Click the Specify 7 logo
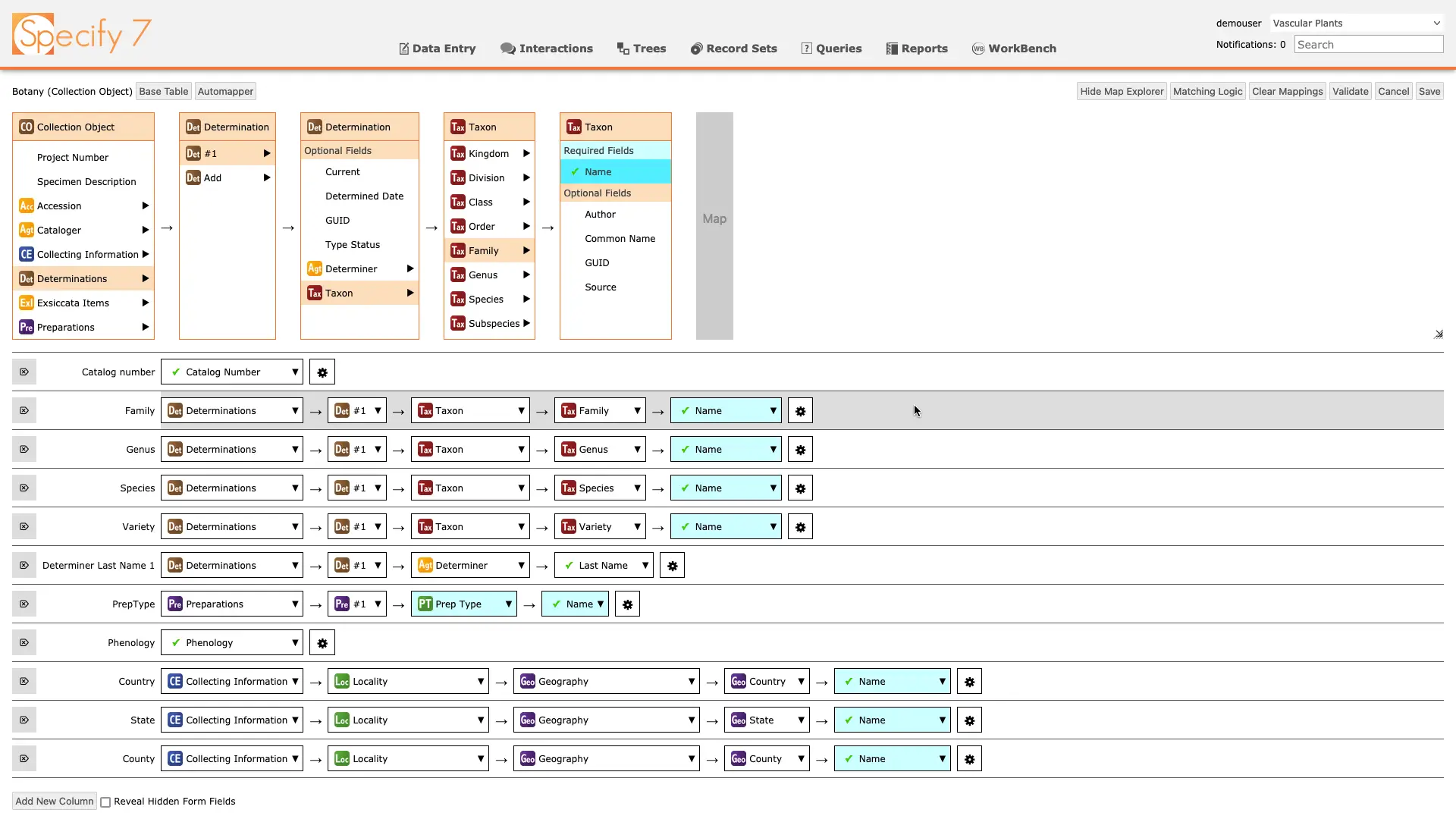1456x819 pixels. [82, 34]
